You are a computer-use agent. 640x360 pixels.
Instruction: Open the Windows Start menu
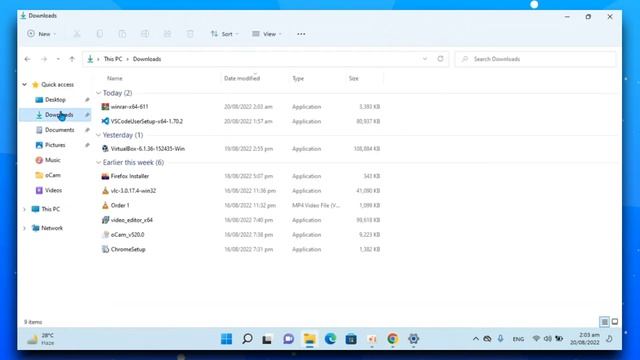pos(227,339)
